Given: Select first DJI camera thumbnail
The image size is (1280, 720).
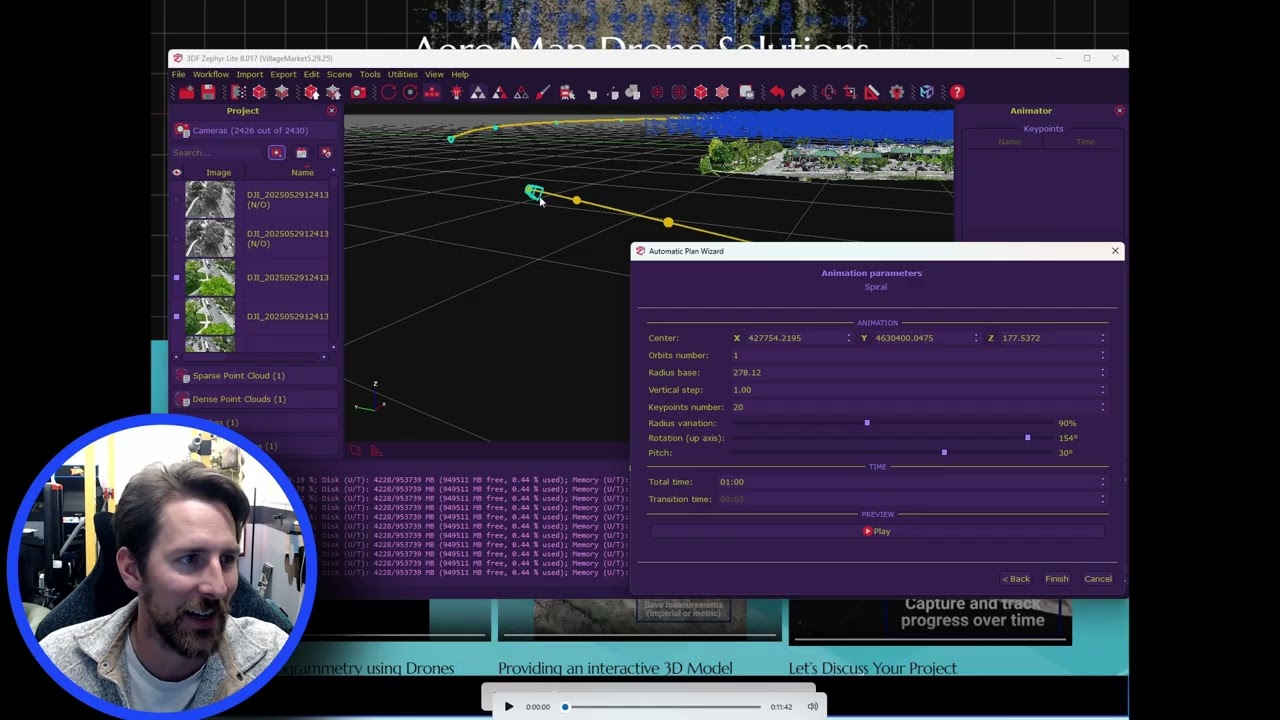Looking at the screenshot, I should tap(210, 199).
